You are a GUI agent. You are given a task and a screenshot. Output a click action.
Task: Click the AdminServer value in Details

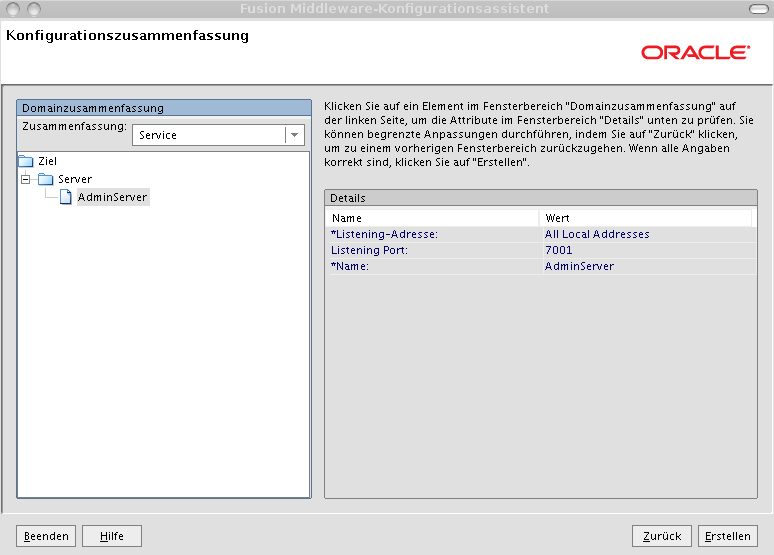tap(579, 266)
